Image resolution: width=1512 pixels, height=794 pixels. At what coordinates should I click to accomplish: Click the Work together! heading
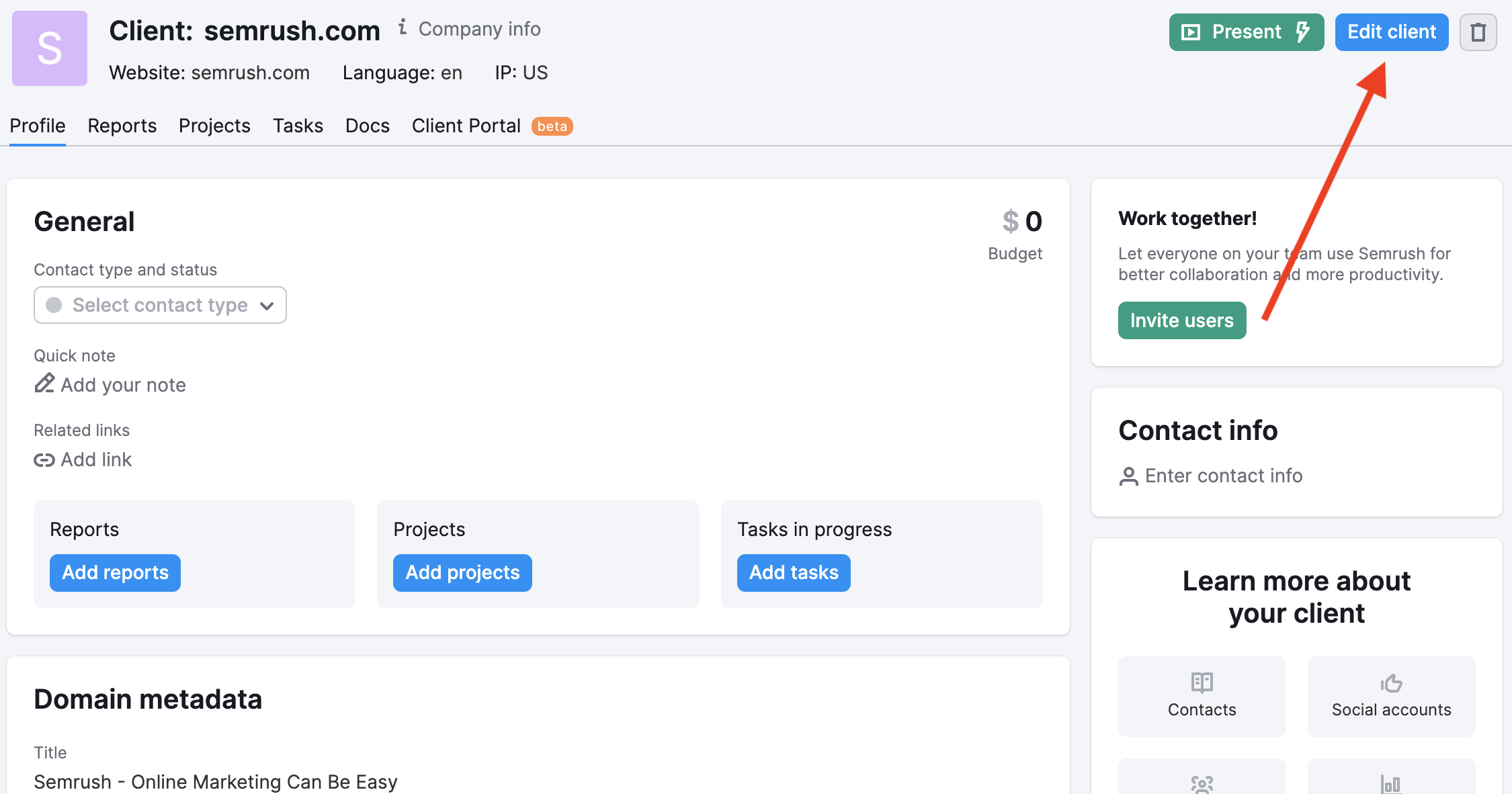(1187, 218)
